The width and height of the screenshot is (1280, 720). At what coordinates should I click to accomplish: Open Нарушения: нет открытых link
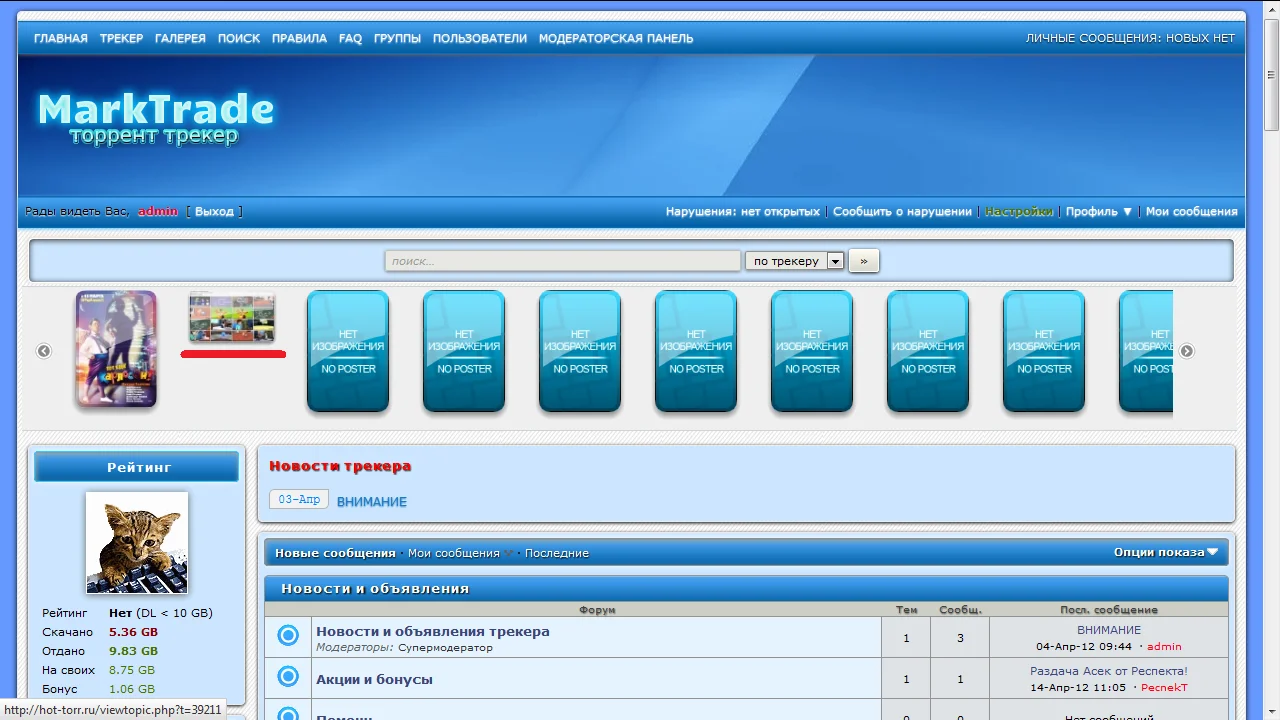coord(743,211)
